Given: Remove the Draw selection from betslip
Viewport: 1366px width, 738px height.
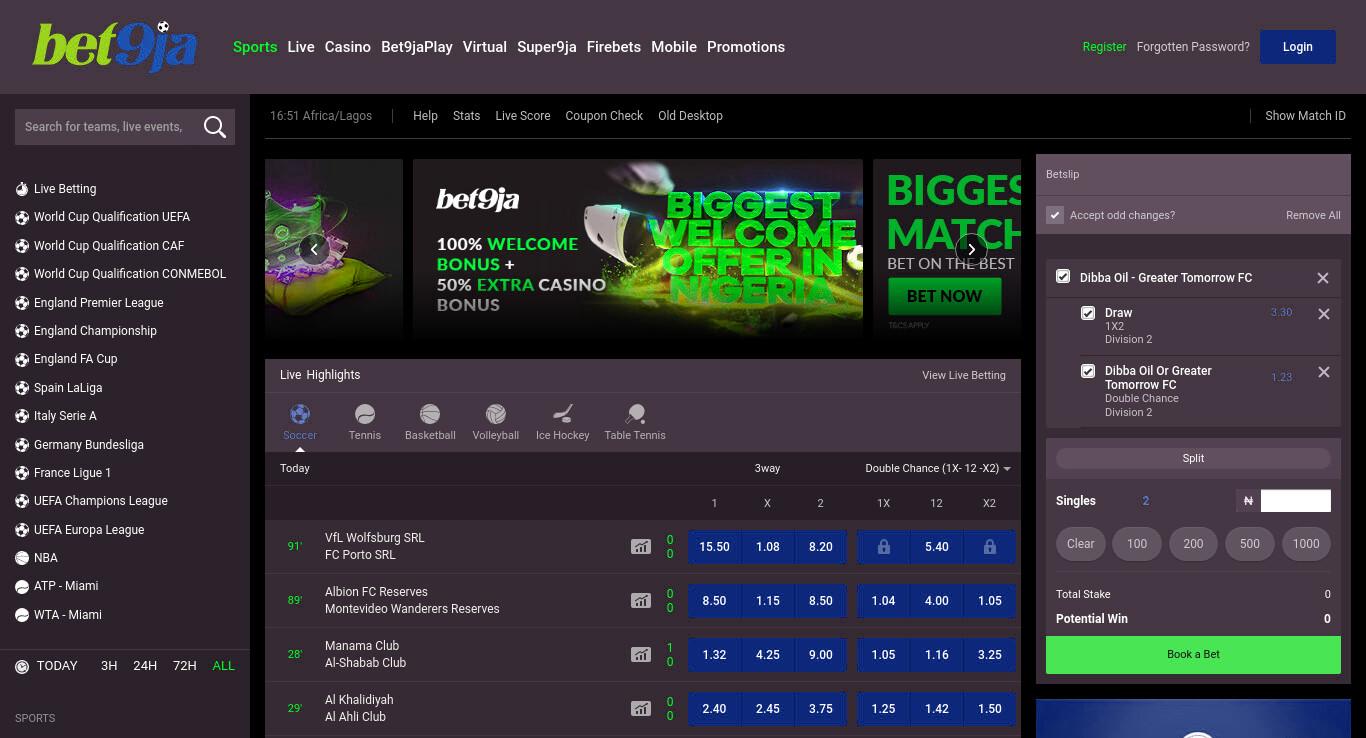Looking at the screenshot, I should [1324, 314].
